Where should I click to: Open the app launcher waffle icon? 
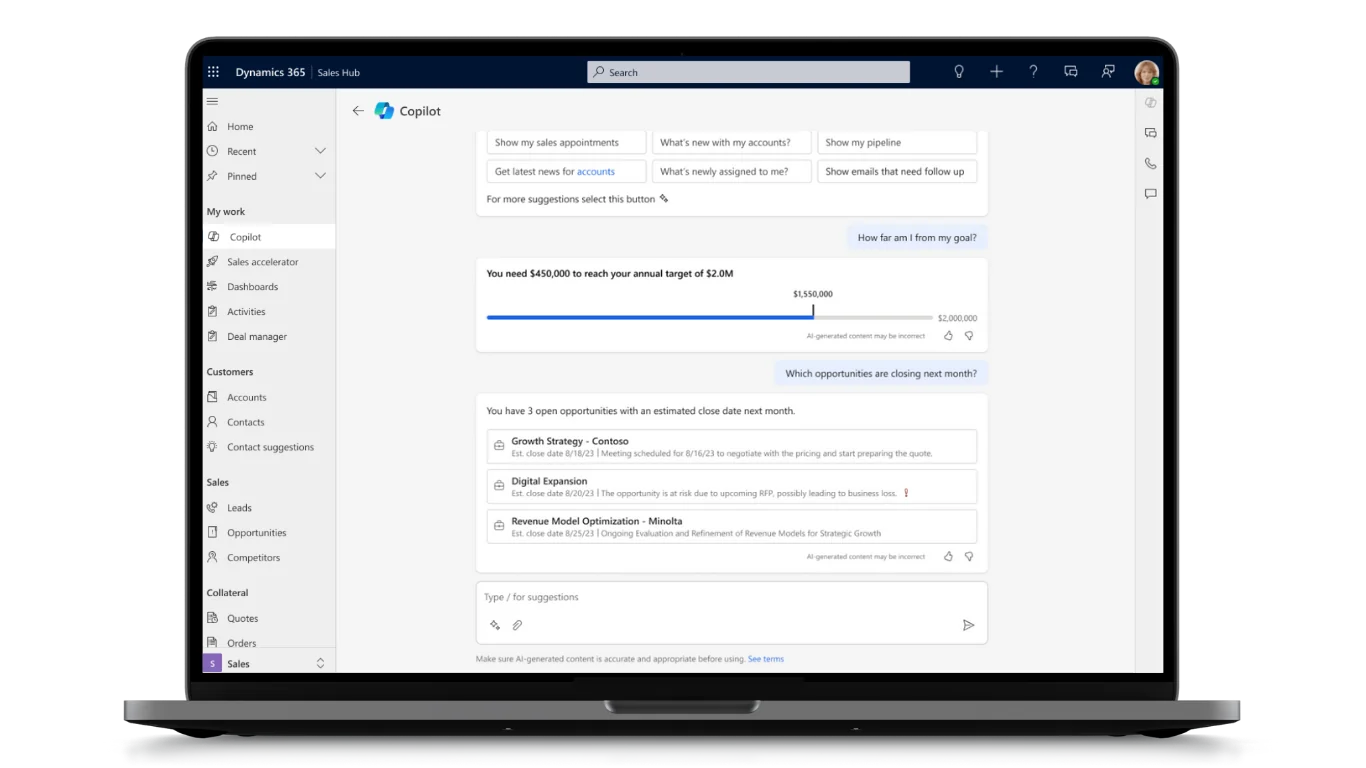point(213,72)
